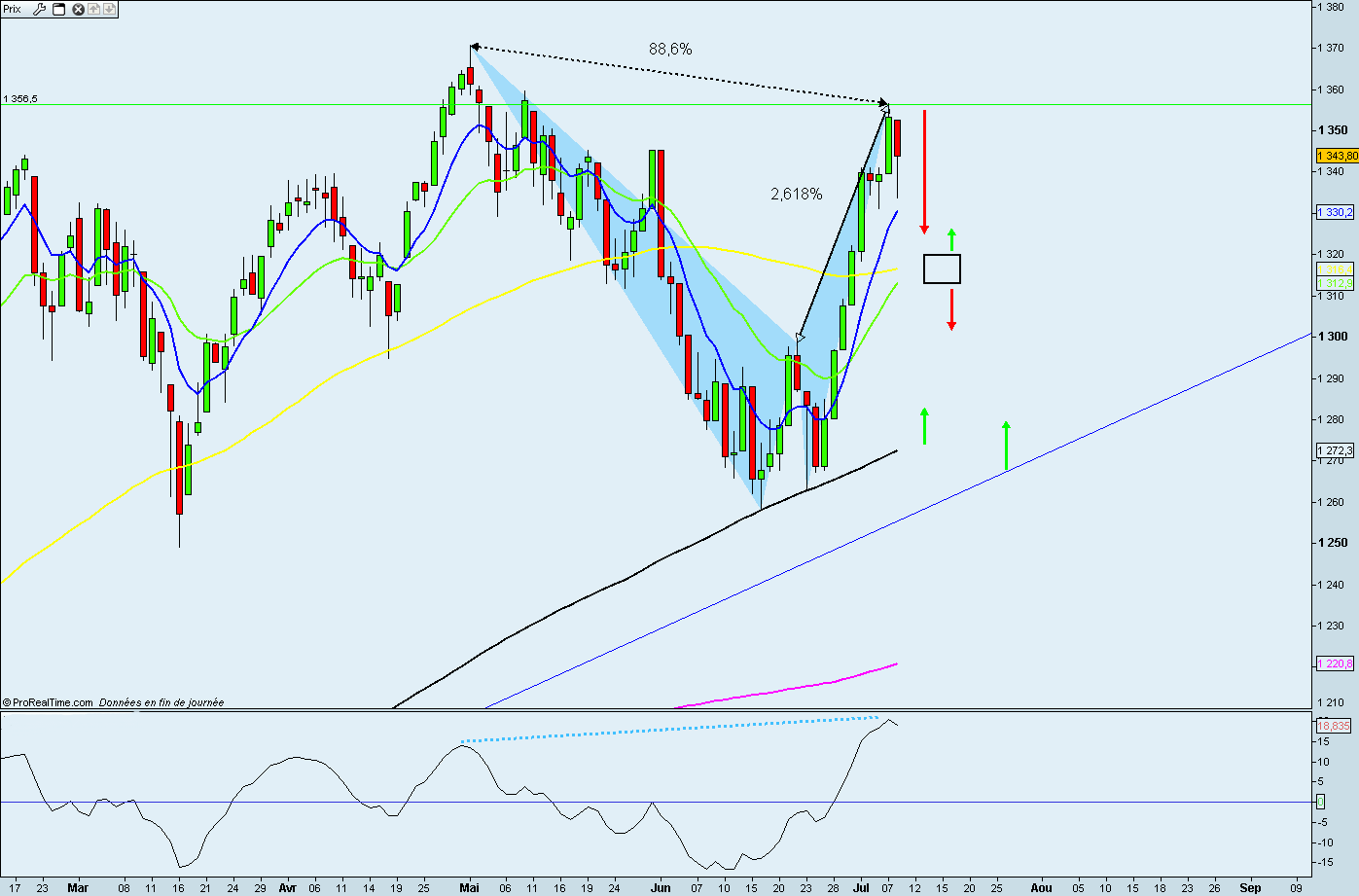Click the window icon beside the wrench
The width and height of the screenshot is (1359, 896).
coord(58,9)
